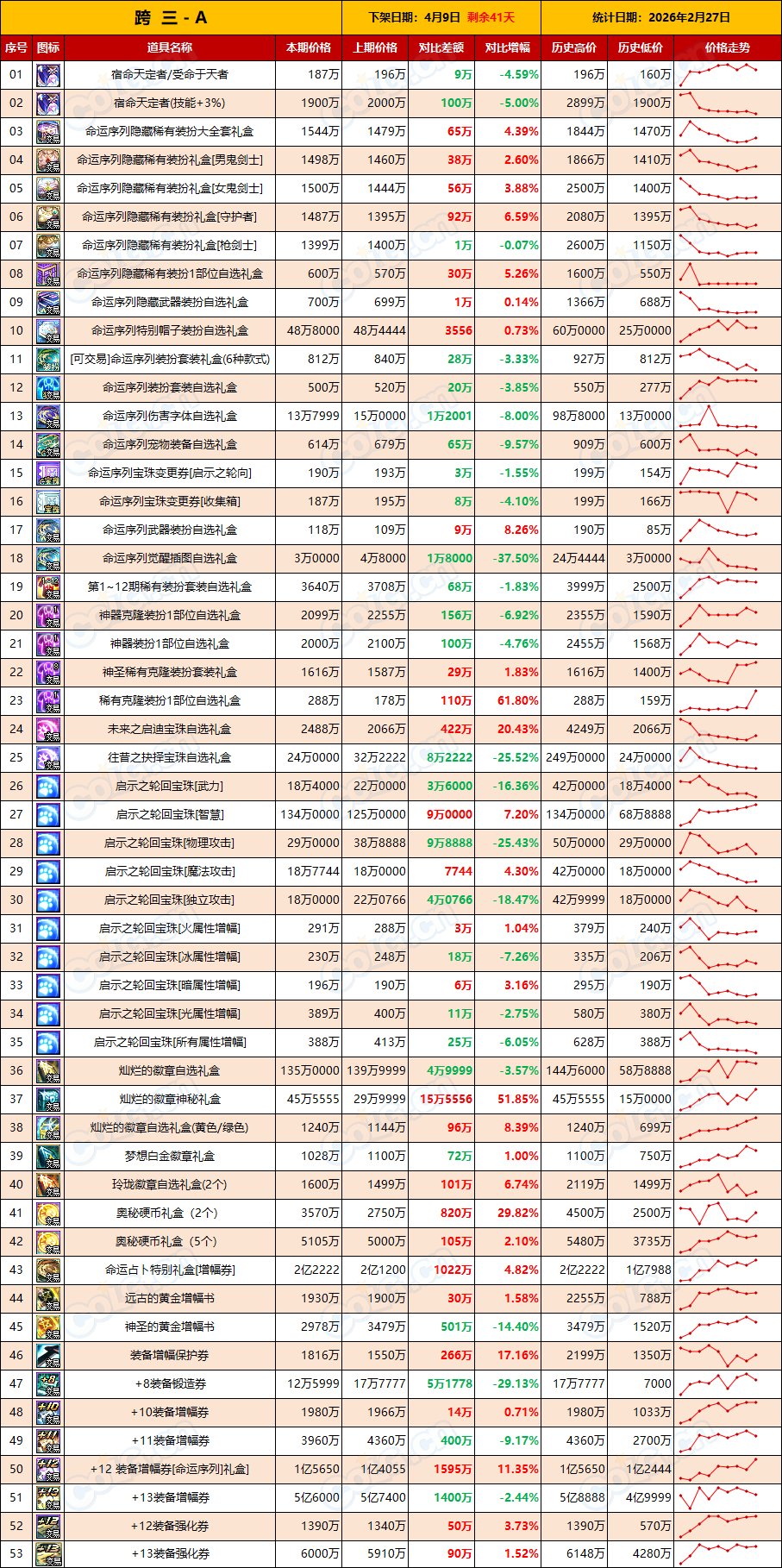
Task: Click the 梦想白金徽章礼盒 icon
Action: [x=48, y=1157]
